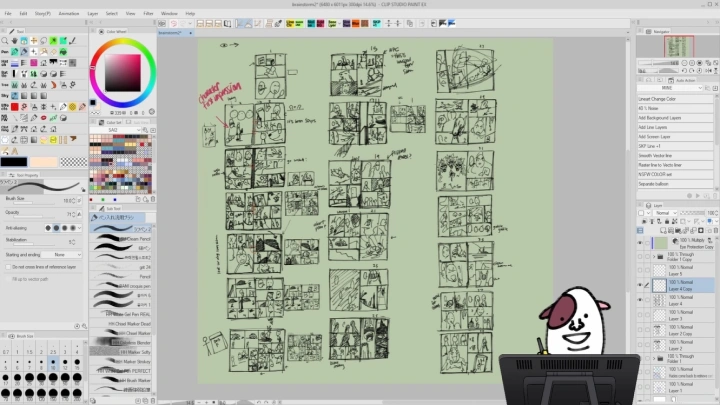Select the 2.5 brush size preset
Screen dimensions: 720x405
(51, 352)
